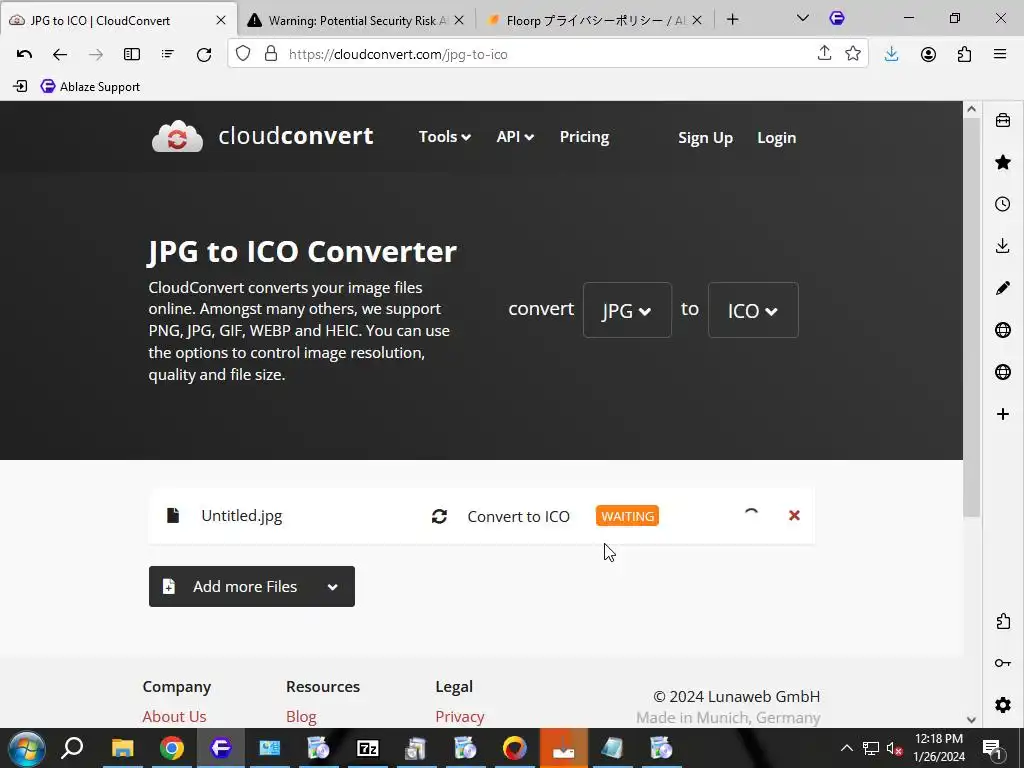The height and width of the screenshot is (768, 1024).
Task: Open the downloads toolbar icon
Action: (891, 54)
